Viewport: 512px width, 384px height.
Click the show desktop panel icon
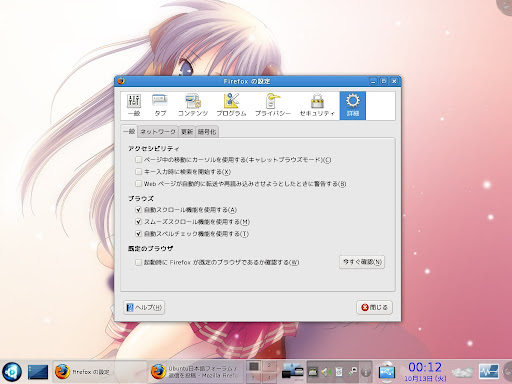point(38,372)
